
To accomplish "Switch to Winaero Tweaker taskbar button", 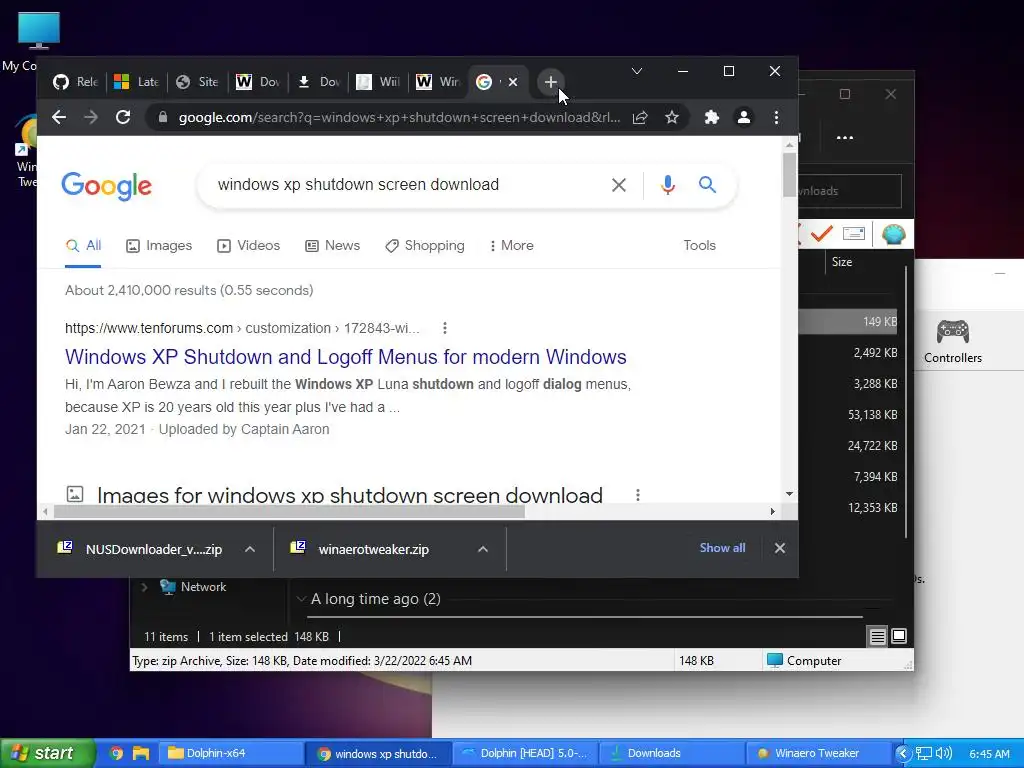I will [x=819, y=753].
